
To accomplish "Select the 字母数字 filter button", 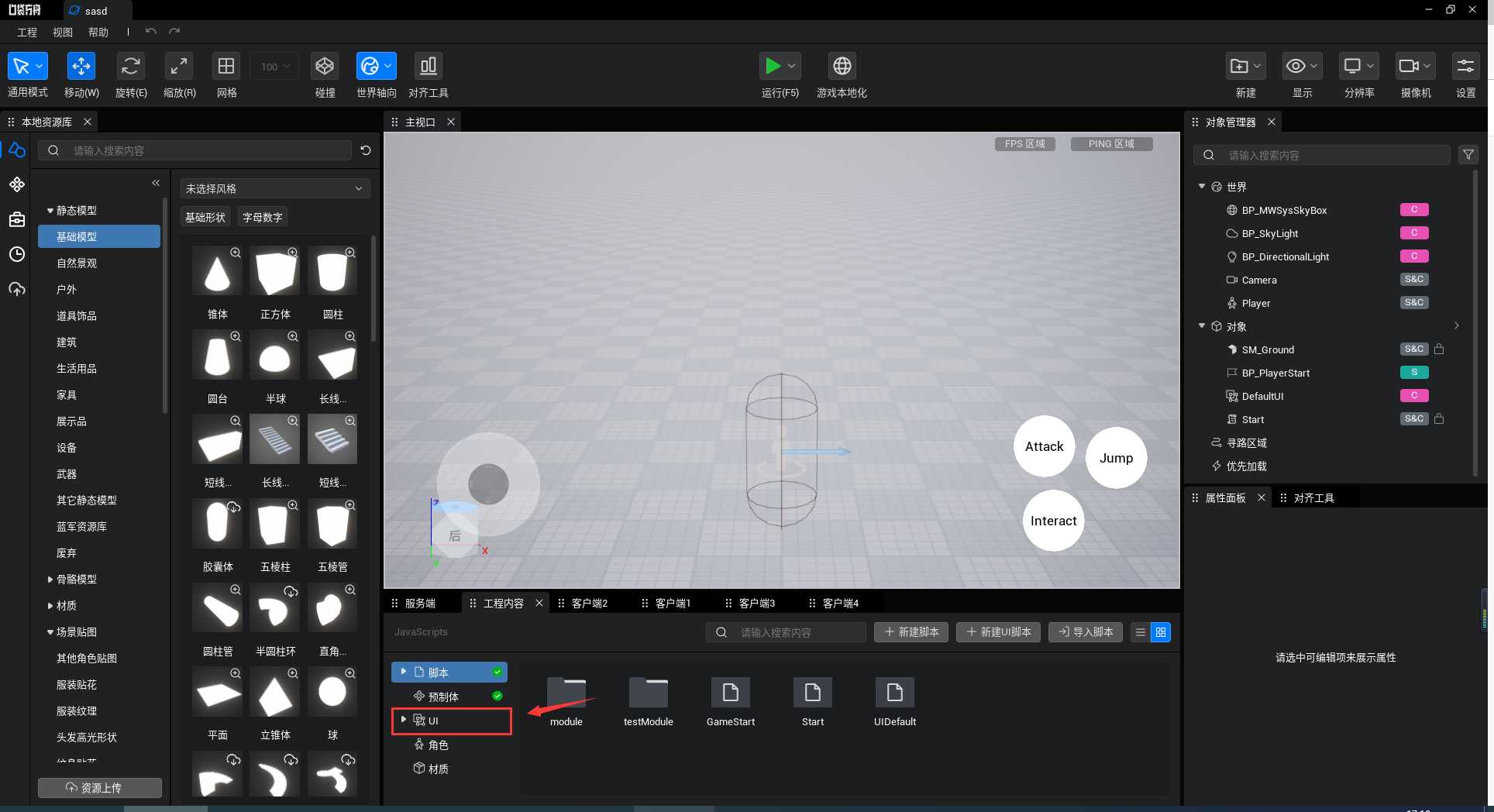I will pyautogui.click(x=263, y=217).
